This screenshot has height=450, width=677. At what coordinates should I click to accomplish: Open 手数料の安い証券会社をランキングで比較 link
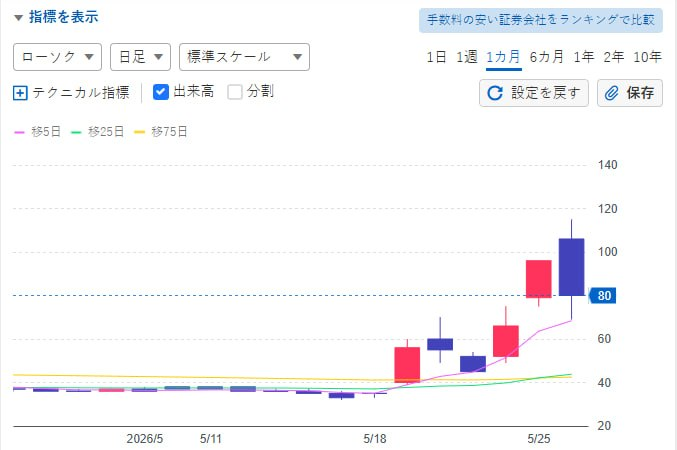tap(541, 20)
